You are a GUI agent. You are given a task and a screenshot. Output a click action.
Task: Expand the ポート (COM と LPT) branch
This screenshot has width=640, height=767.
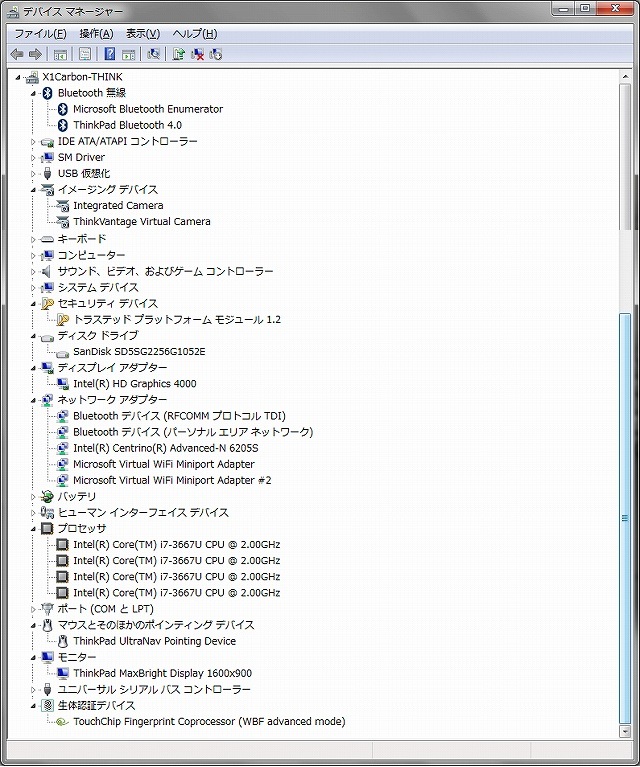point(33,609)
